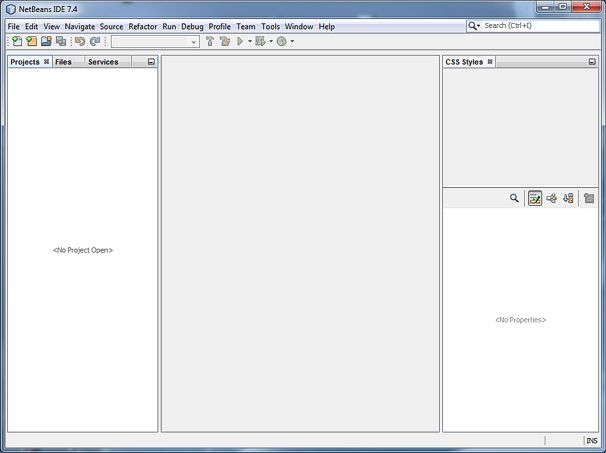Toggle the alphabetical sort view button
The height and width of the screenshot is (453, 606).
(567, 198)
